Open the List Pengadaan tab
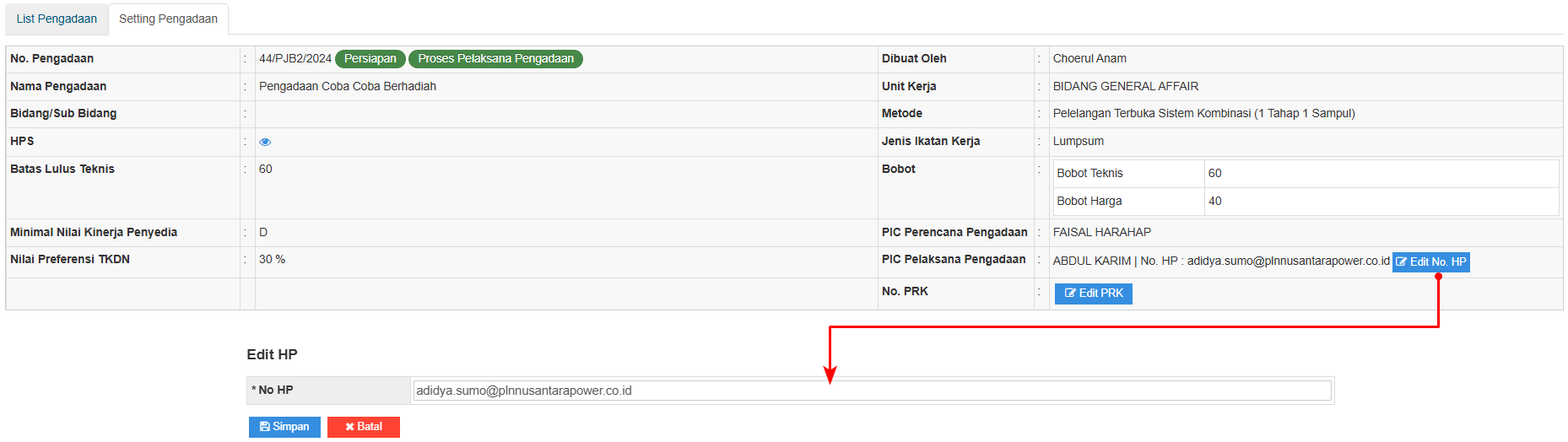 click(57, 19)
